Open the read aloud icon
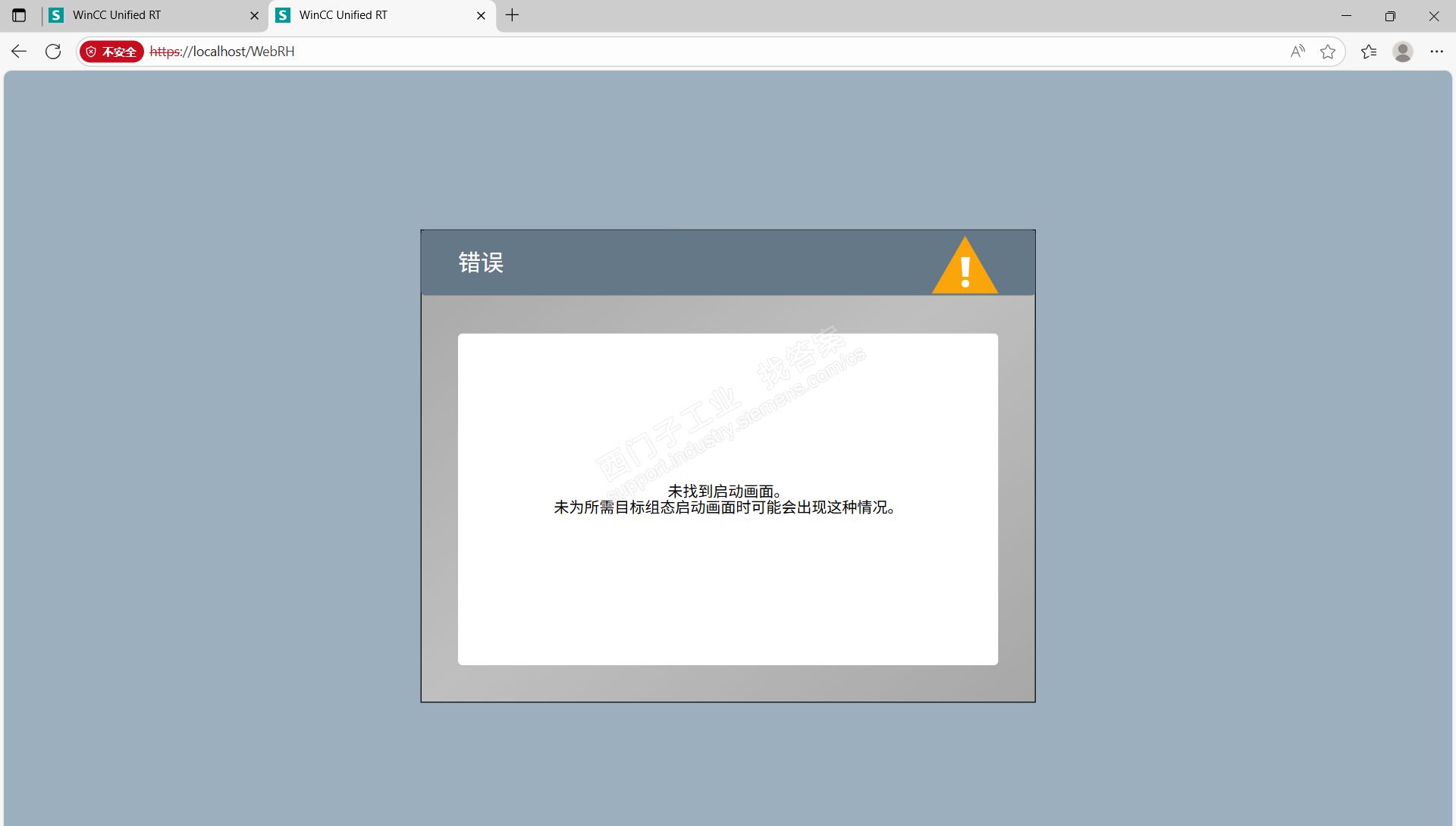 [x=1298, y=52]
